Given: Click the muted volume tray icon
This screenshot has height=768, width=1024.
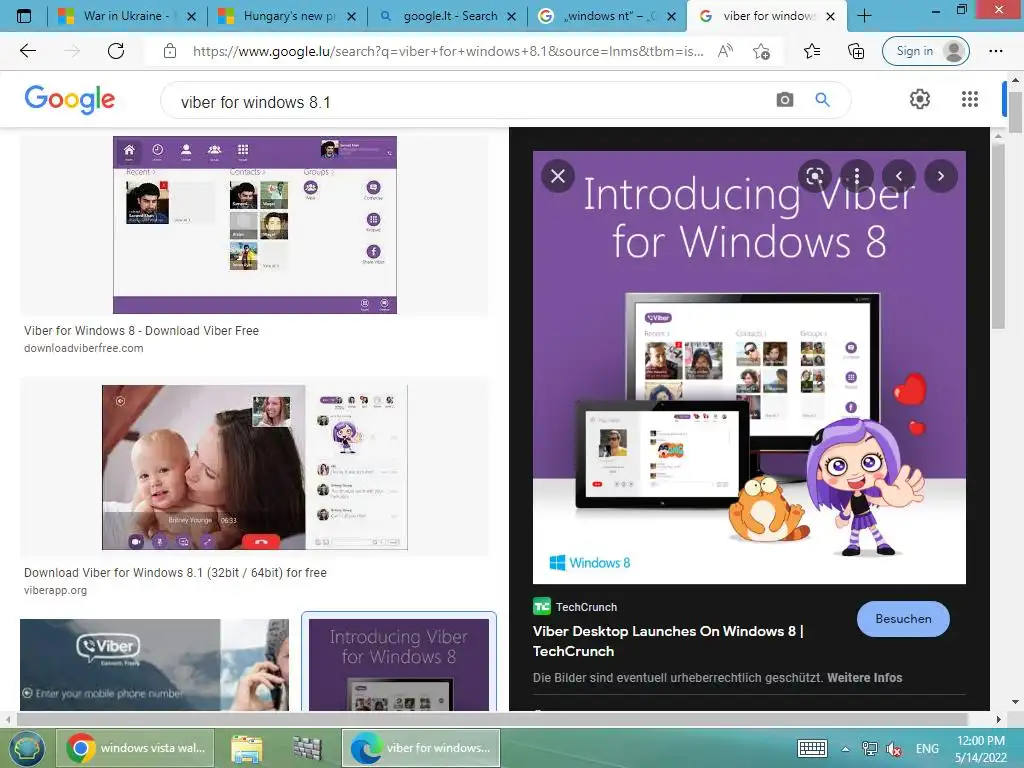Looking at the screenshot, I should click(x=893, y=749).
